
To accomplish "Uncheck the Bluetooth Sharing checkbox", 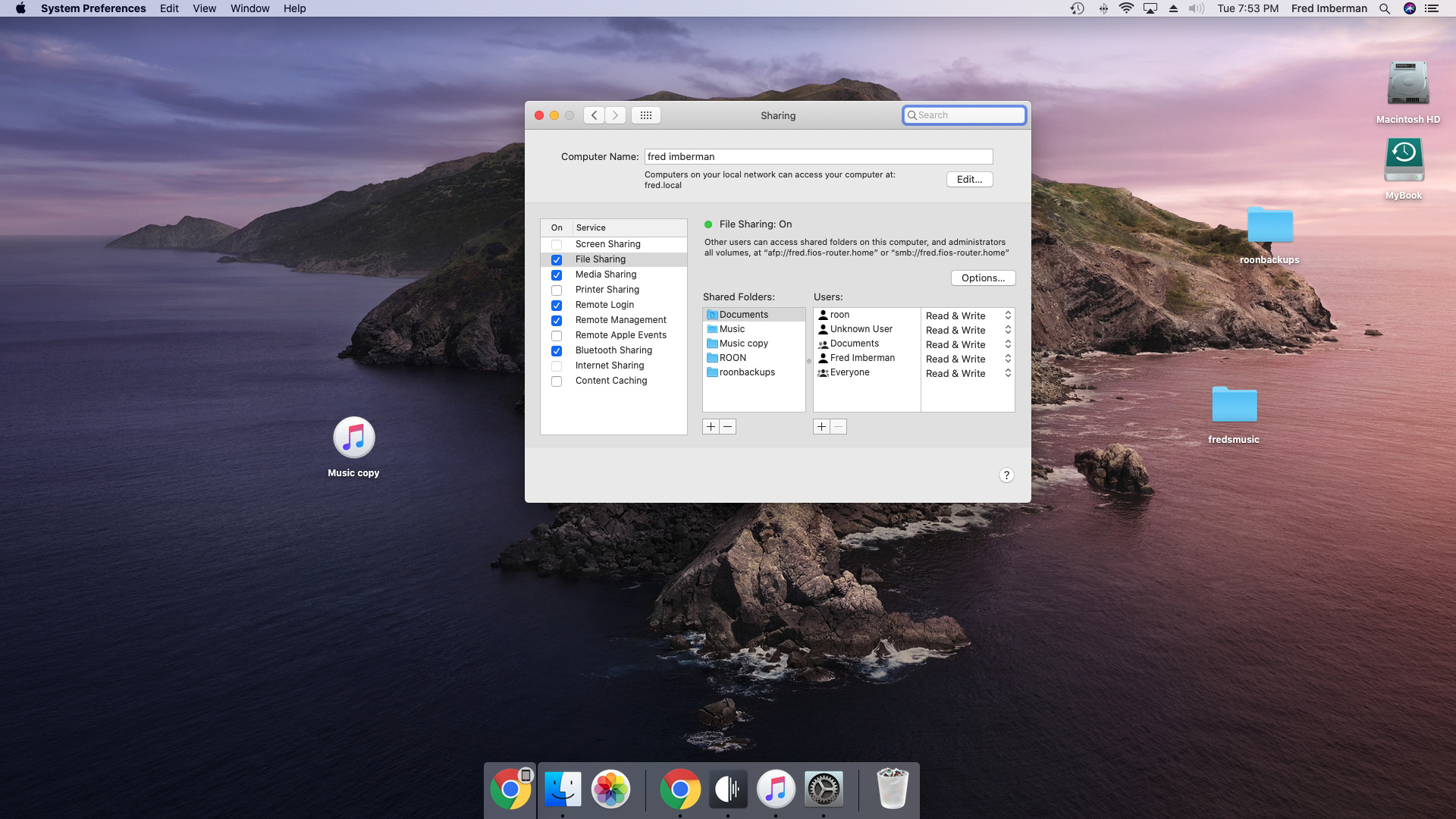I will pyautogui.click(x=557, y=351).
